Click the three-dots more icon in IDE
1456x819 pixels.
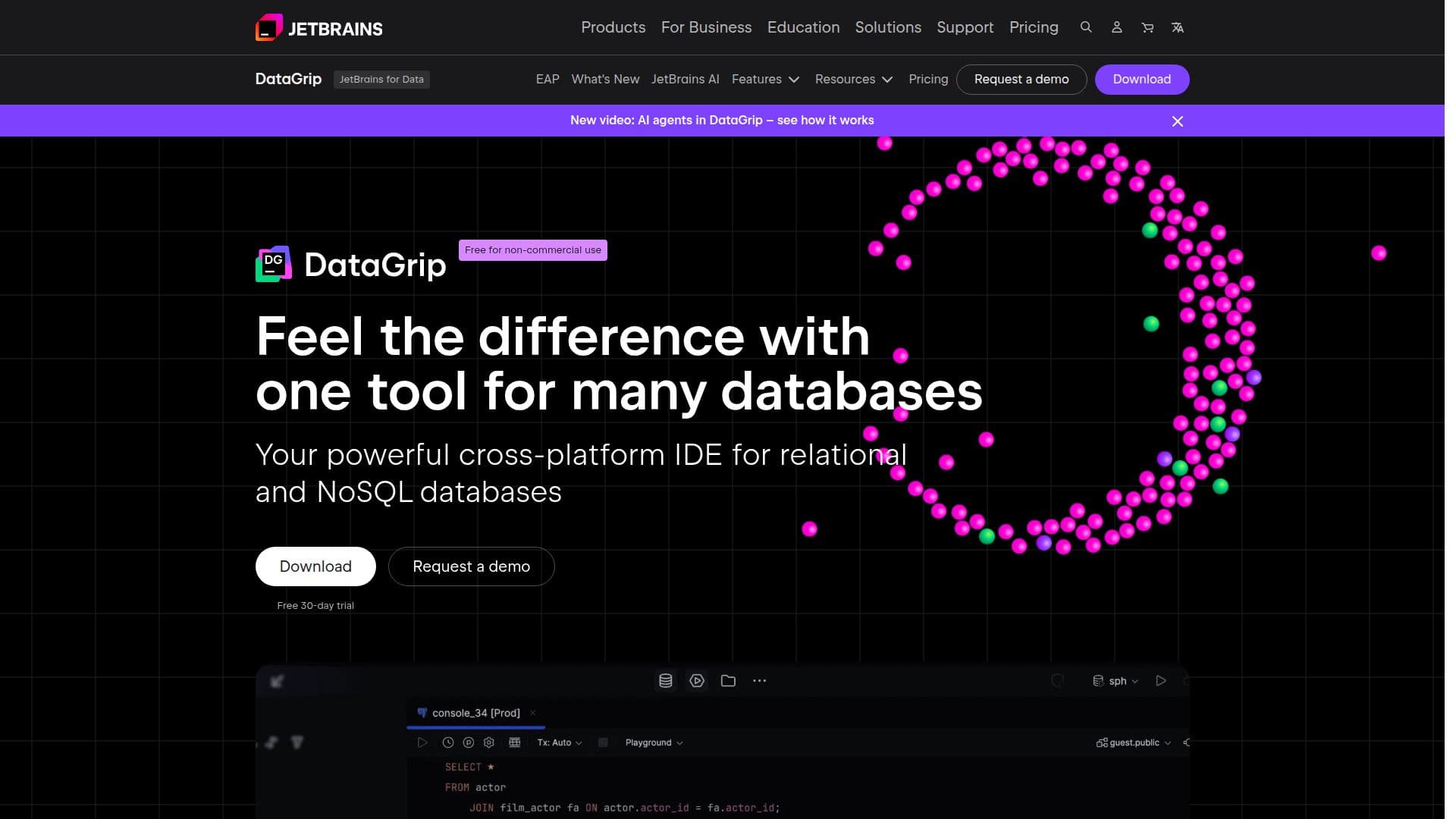[x=759, y=681]
